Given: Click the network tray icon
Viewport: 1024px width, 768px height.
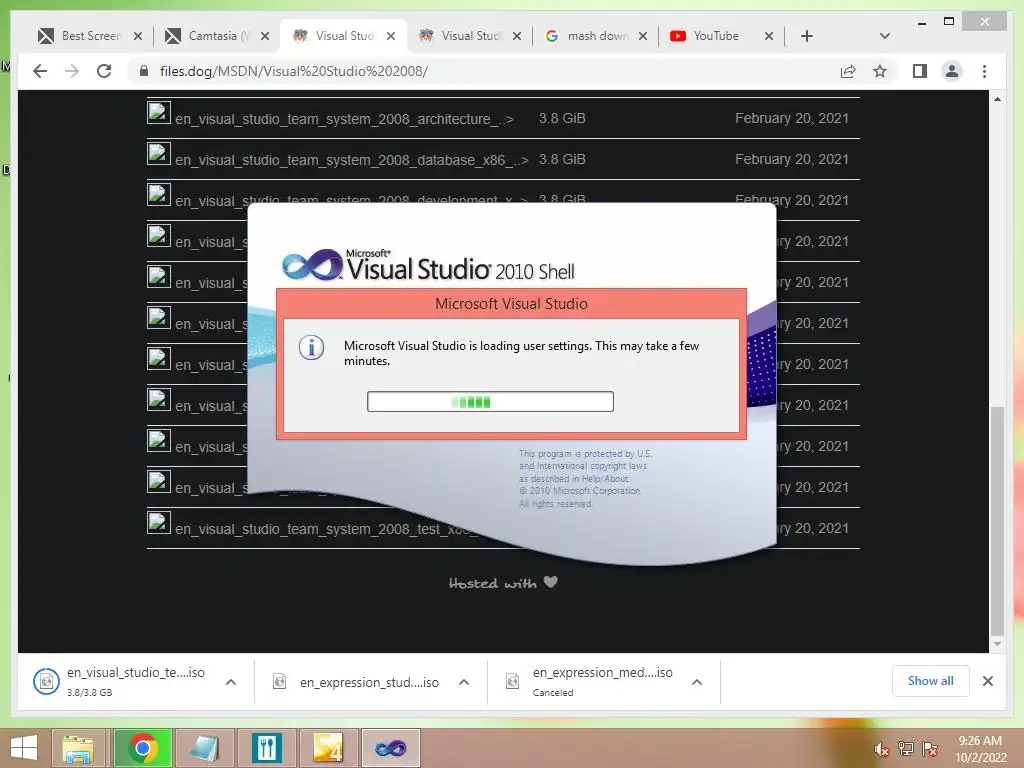Looking at the screenshot, I should pos(906,749).
